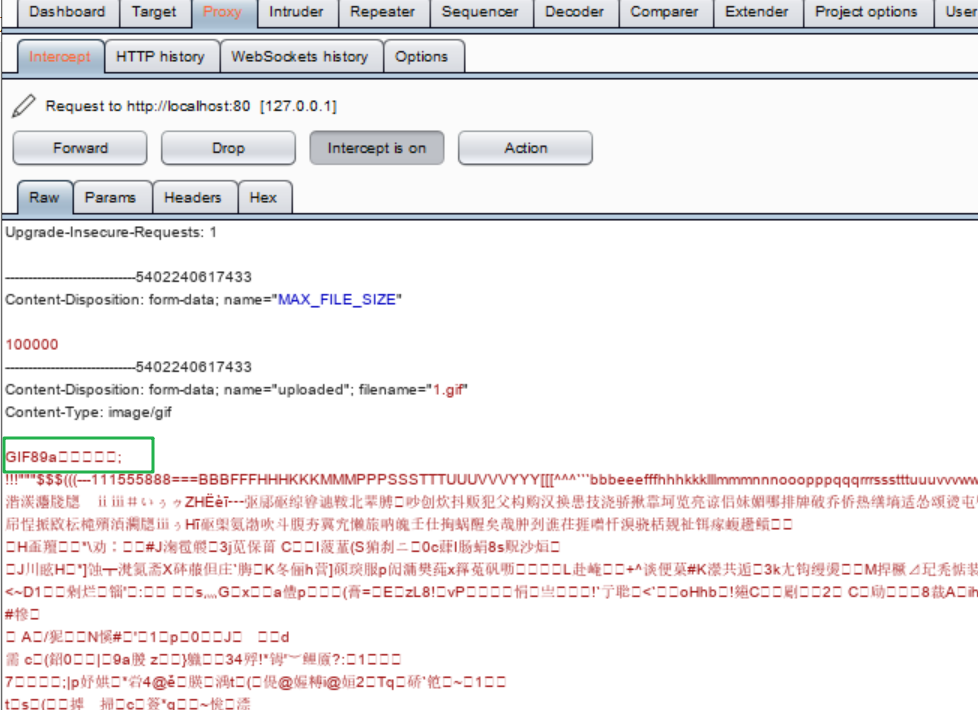Drop the intercepted request
The image size is (978, 710).
pos(228,148)
